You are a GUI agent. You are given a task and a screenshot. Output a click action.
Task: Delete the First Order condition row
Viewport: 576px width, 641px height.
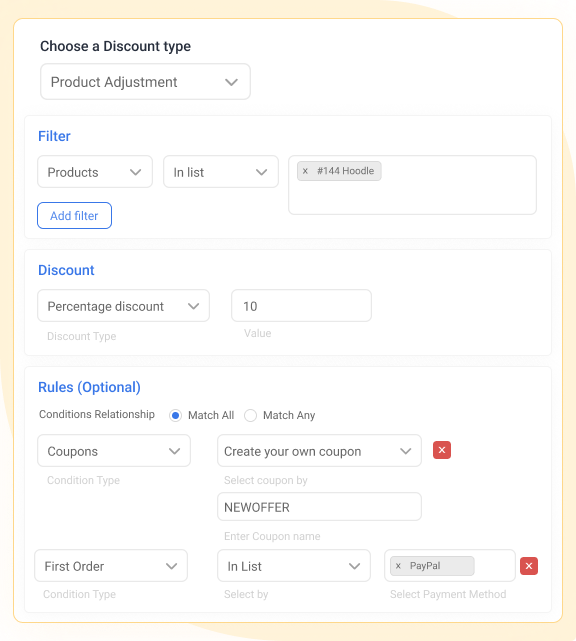(x=529, y=566)
